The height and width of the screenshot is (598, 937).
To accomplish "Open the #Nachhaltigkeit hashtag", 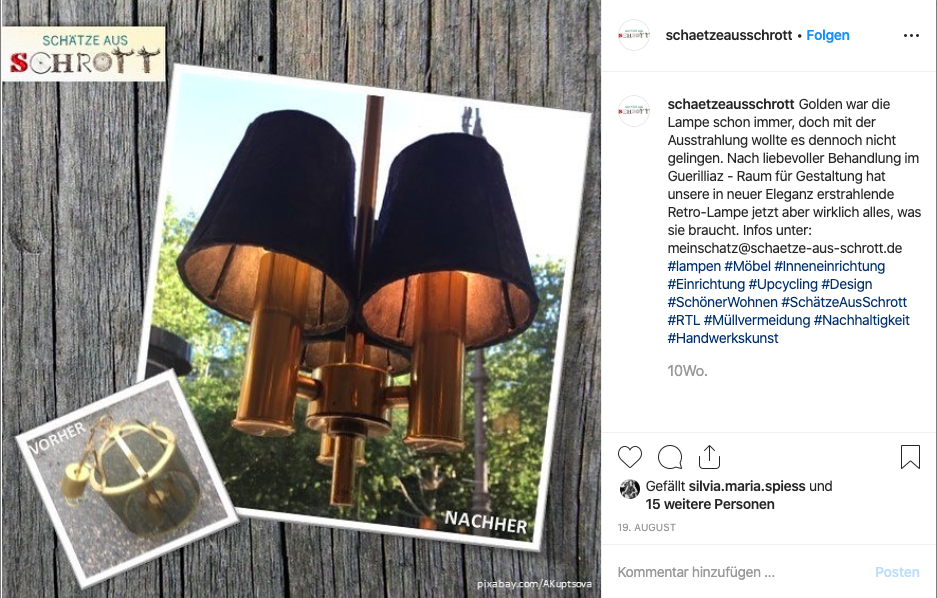I will pyautogui.click(x=861, y=320).
